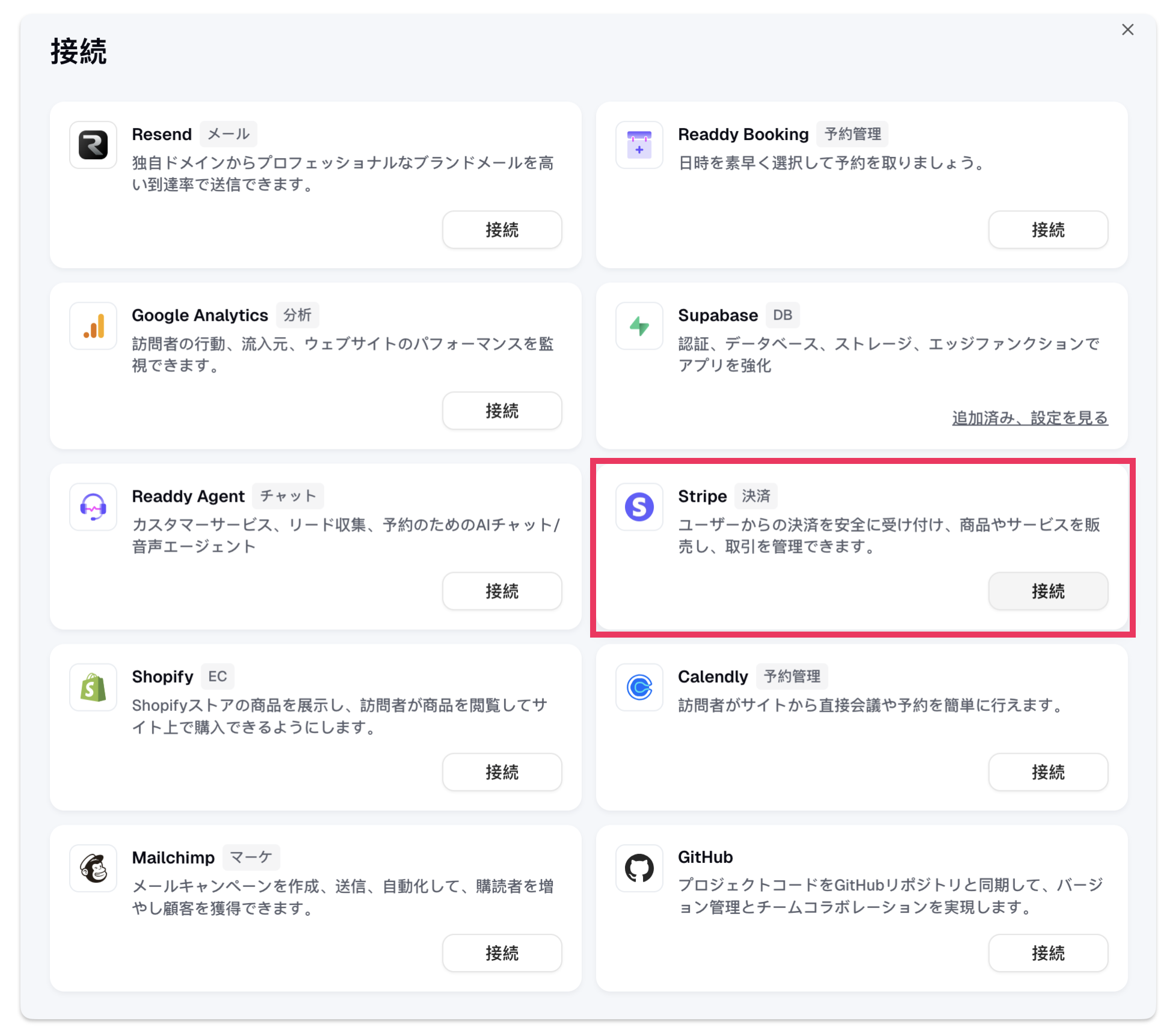Connect Mailchimp via its 接続 button

pos(502,952)
